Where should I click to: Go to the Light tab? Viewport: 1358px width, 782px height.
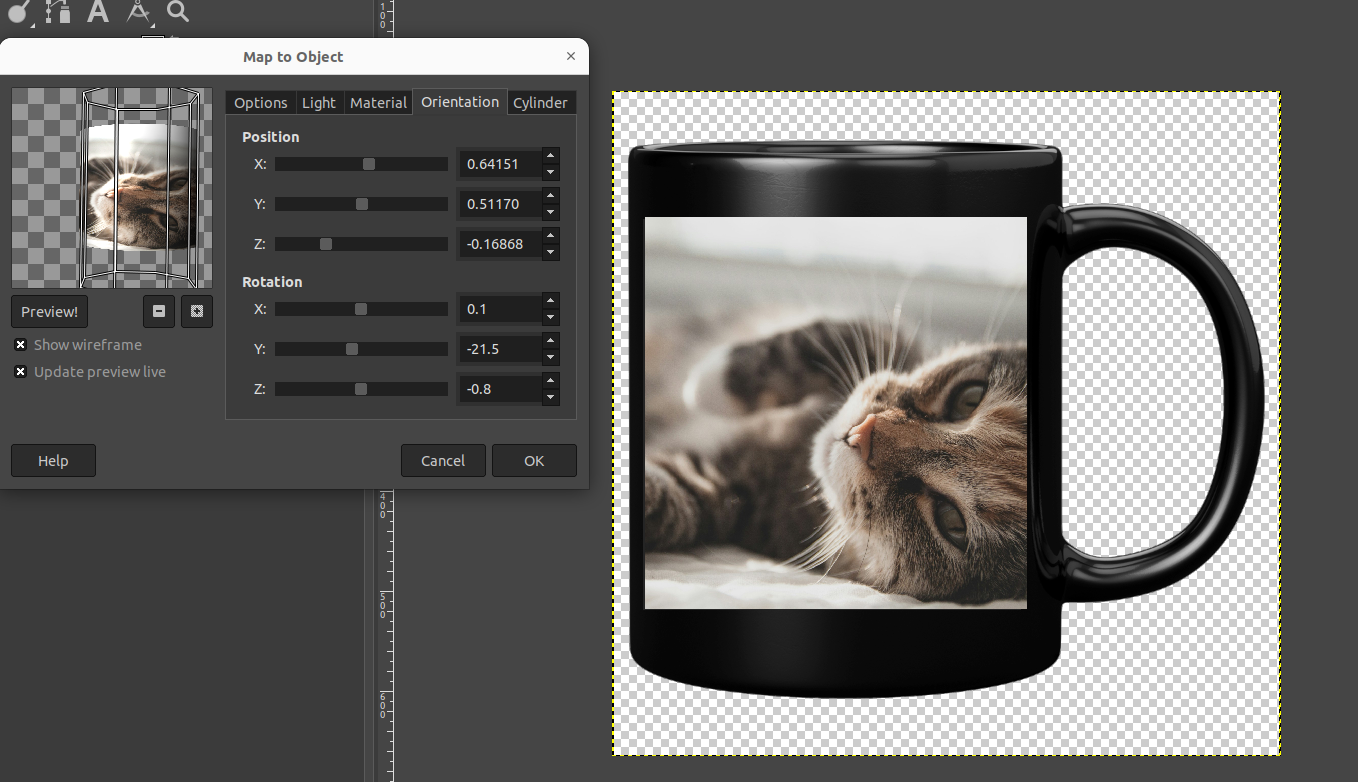(x=319, y=103)
